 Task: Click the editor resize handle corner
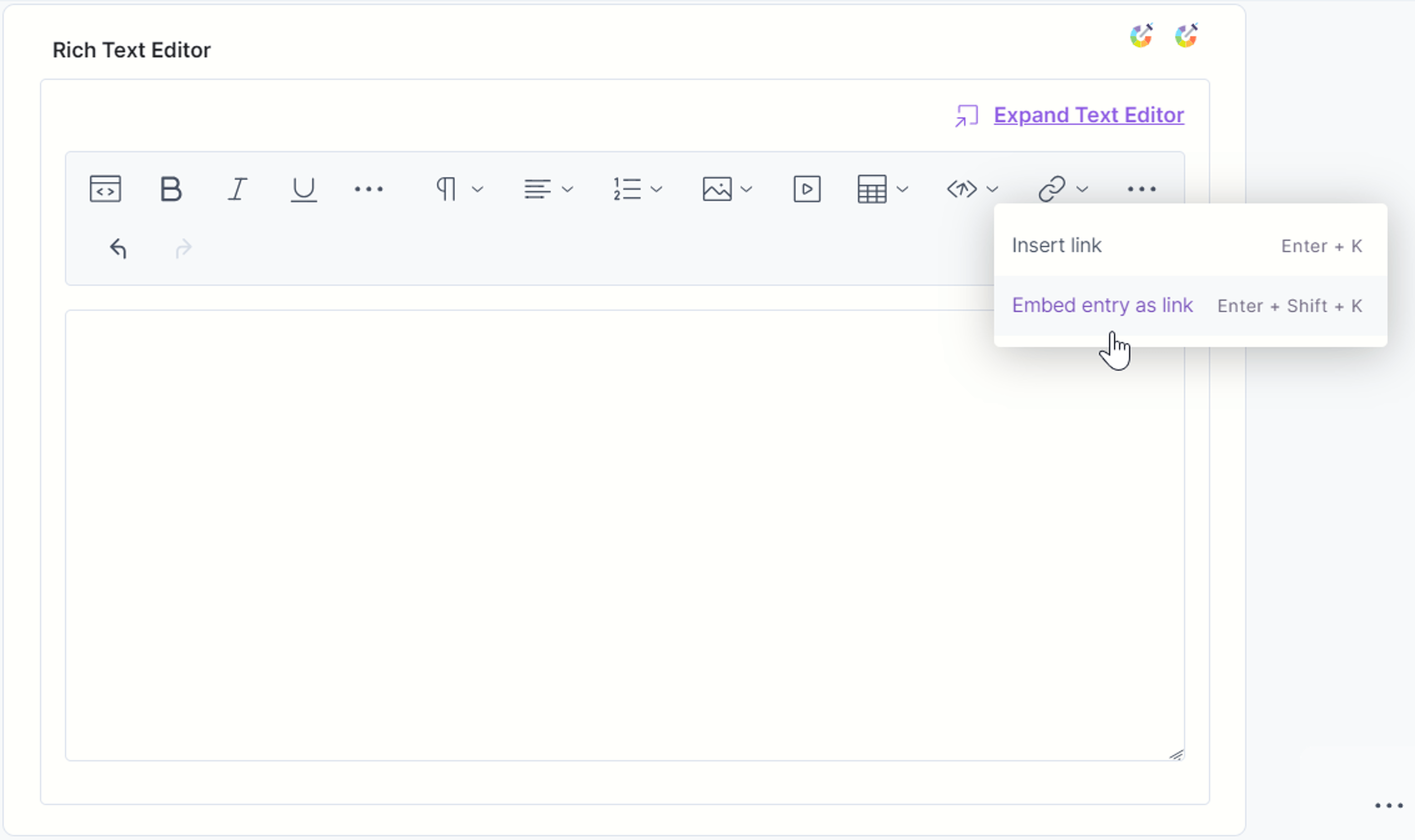pyautogui.click(x=1176, y=754)
